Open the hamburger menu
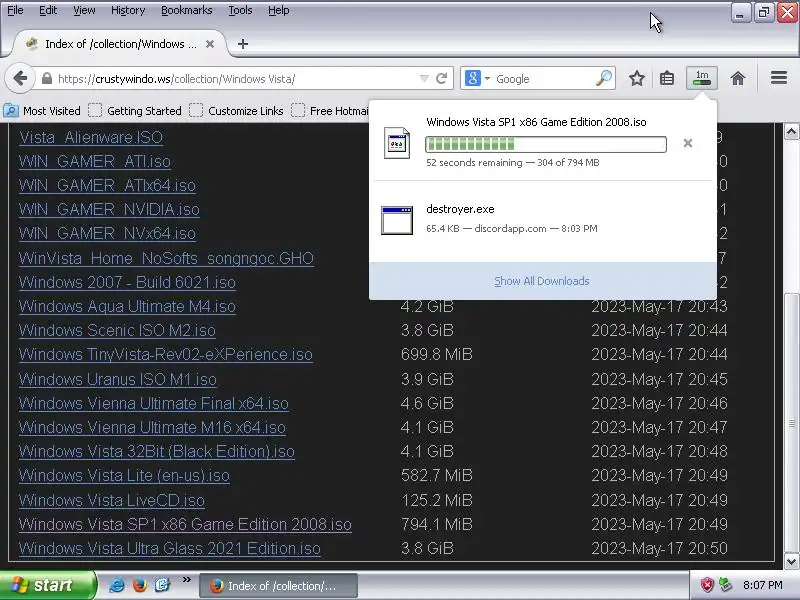 click(x=779, y=78)
